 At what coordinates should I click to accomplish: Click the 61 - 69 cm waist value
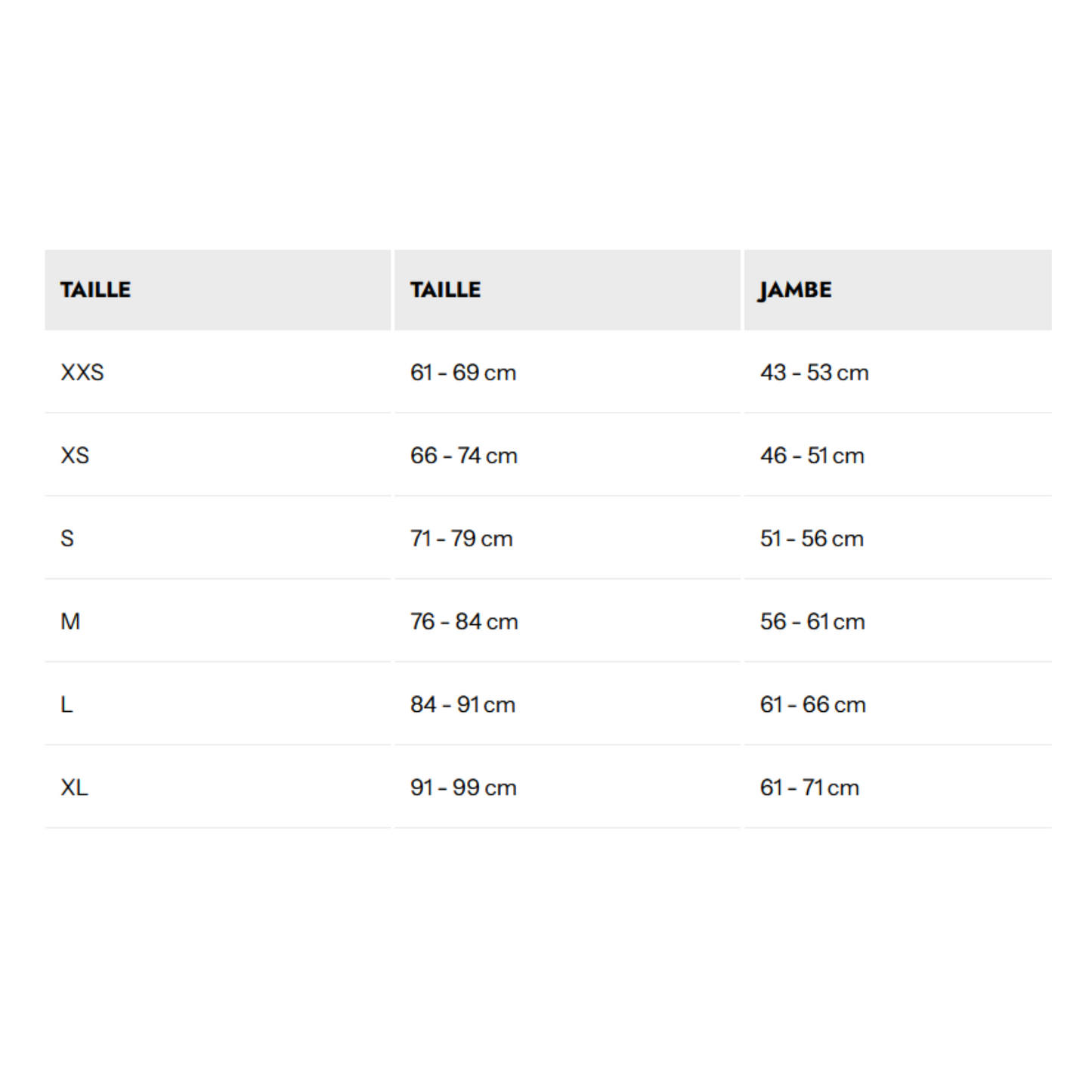[x=463, y=373]
